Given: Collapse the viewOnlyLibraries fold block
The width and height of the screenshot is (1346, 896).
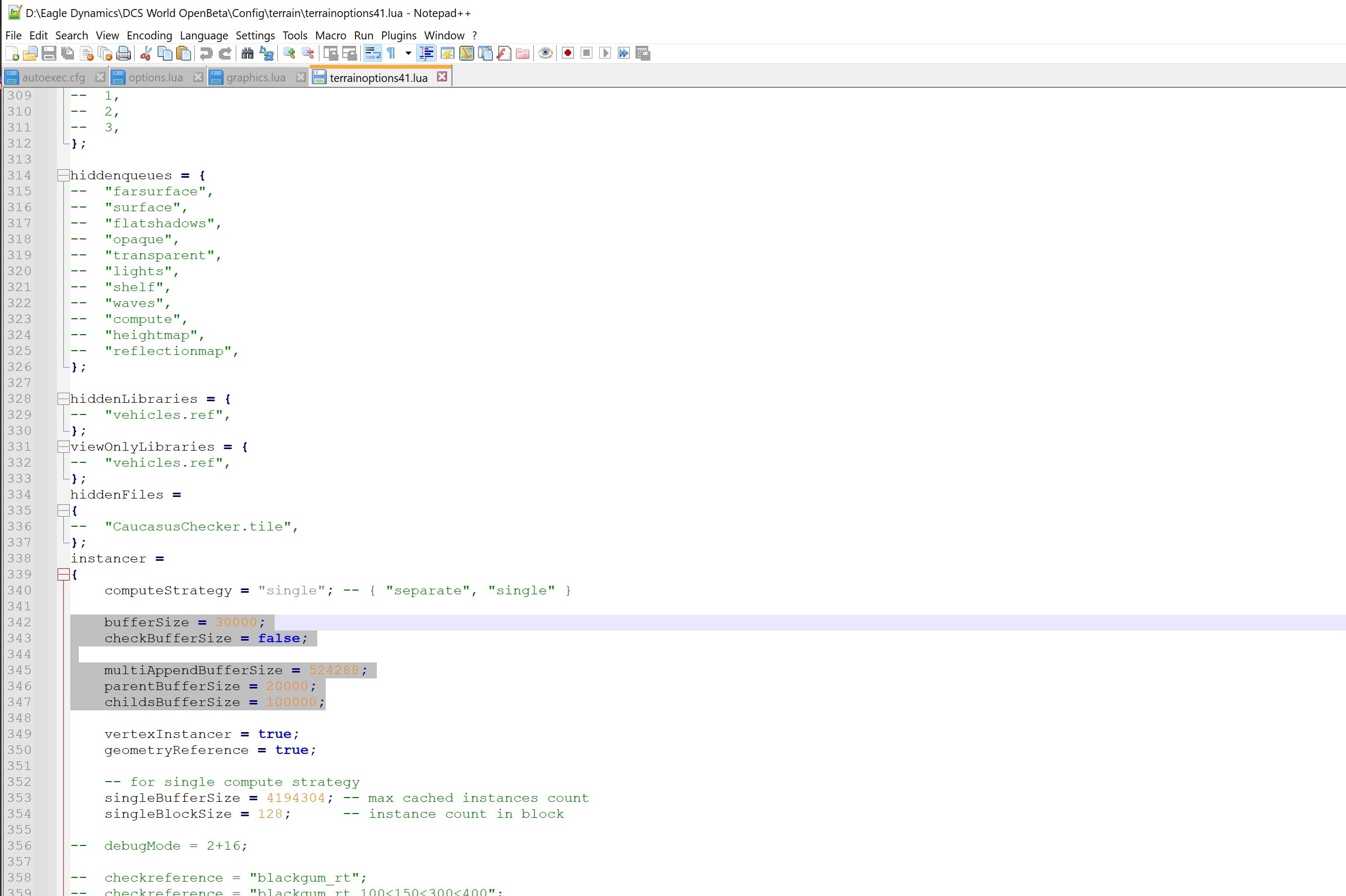Looking at the screenshot, I should click(x=63, y=447).
